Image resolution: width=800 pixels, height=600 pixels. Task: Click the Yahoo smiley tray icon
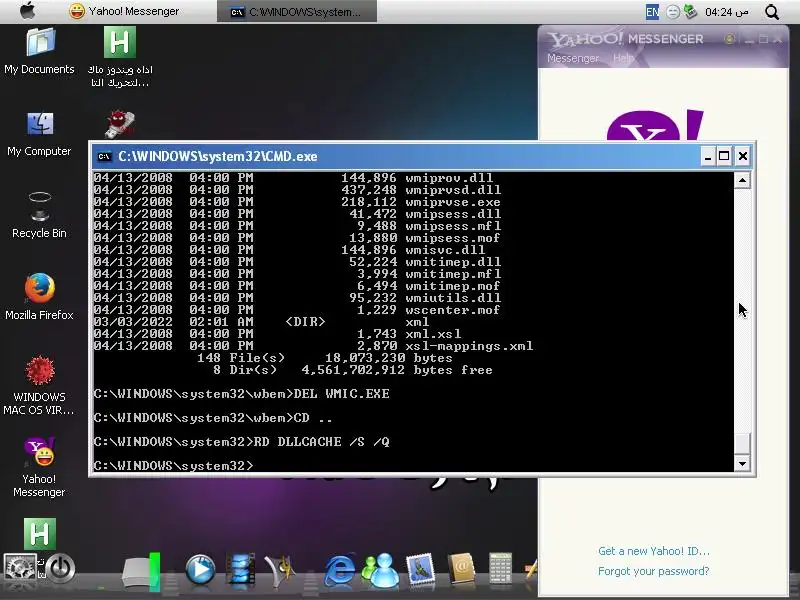click(x=672, y=12)
